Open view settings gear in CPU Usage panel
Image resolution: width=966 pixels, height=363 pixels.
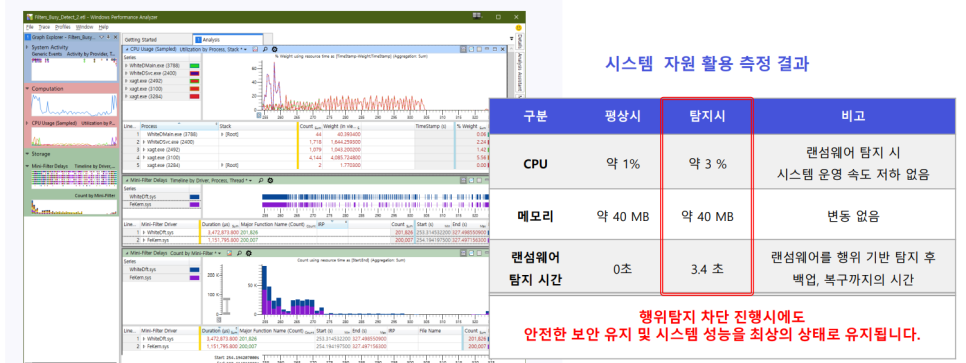click(x=275, y=49)
